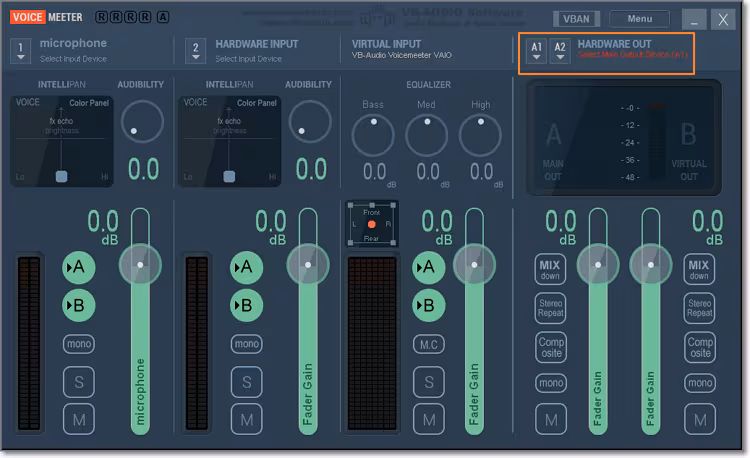This screenshot has width=750, height=458.
Task: Click Stereo Repeat for main out A
Action: pos(551,308)
